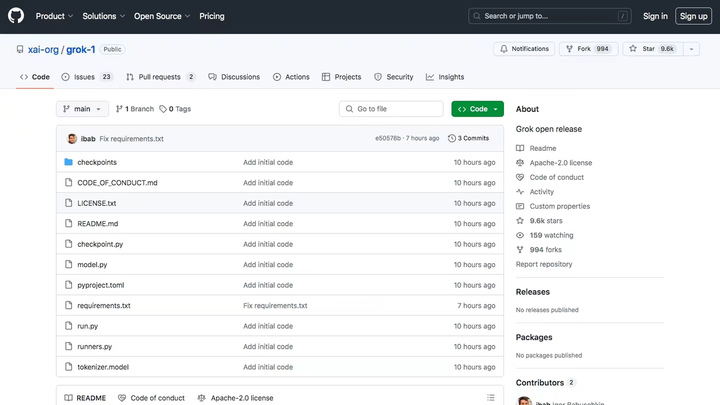This screenshot has height=405, width=720.
Task: Open CODE_OF_CONDUCT.md file
Action: (117, 183)
